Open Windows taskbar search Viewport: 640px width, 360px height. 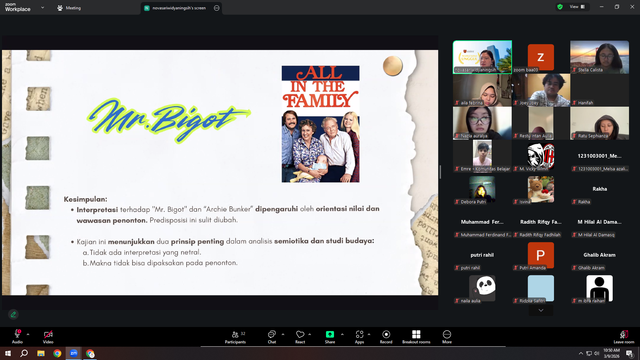pyautogui.click(x=24, y=353)
